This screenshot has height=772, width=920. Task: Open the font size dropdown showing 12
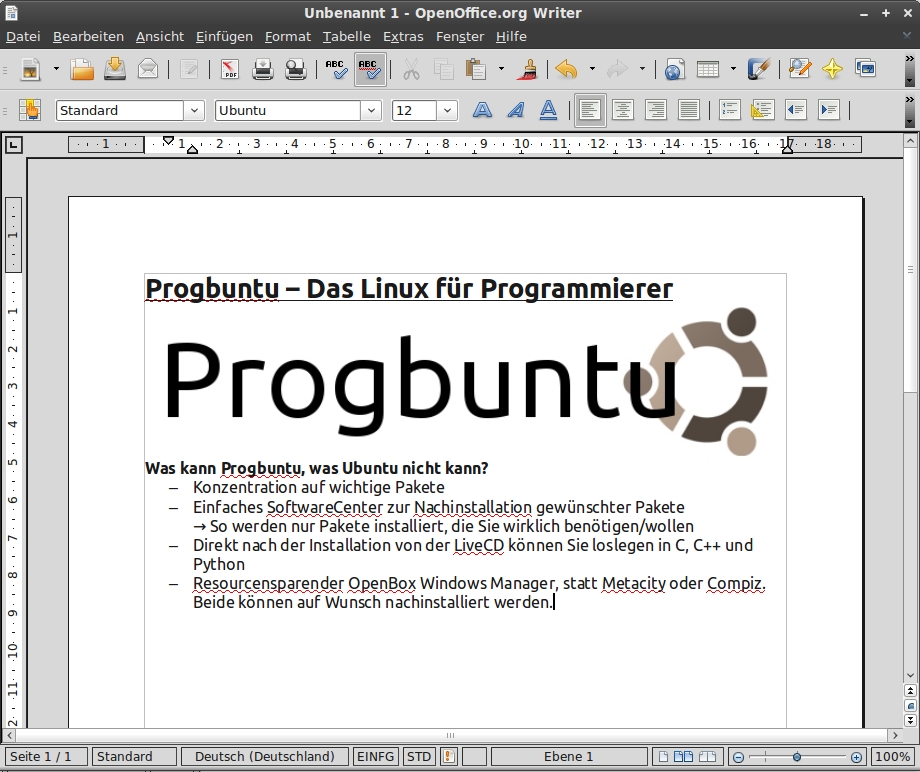pyautogui.click(x=447, y=110)
